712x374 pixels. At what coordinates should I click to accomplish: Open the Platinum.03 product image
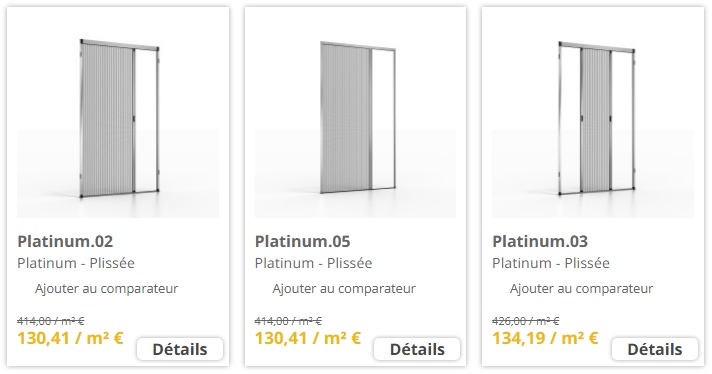coord(593,118)
